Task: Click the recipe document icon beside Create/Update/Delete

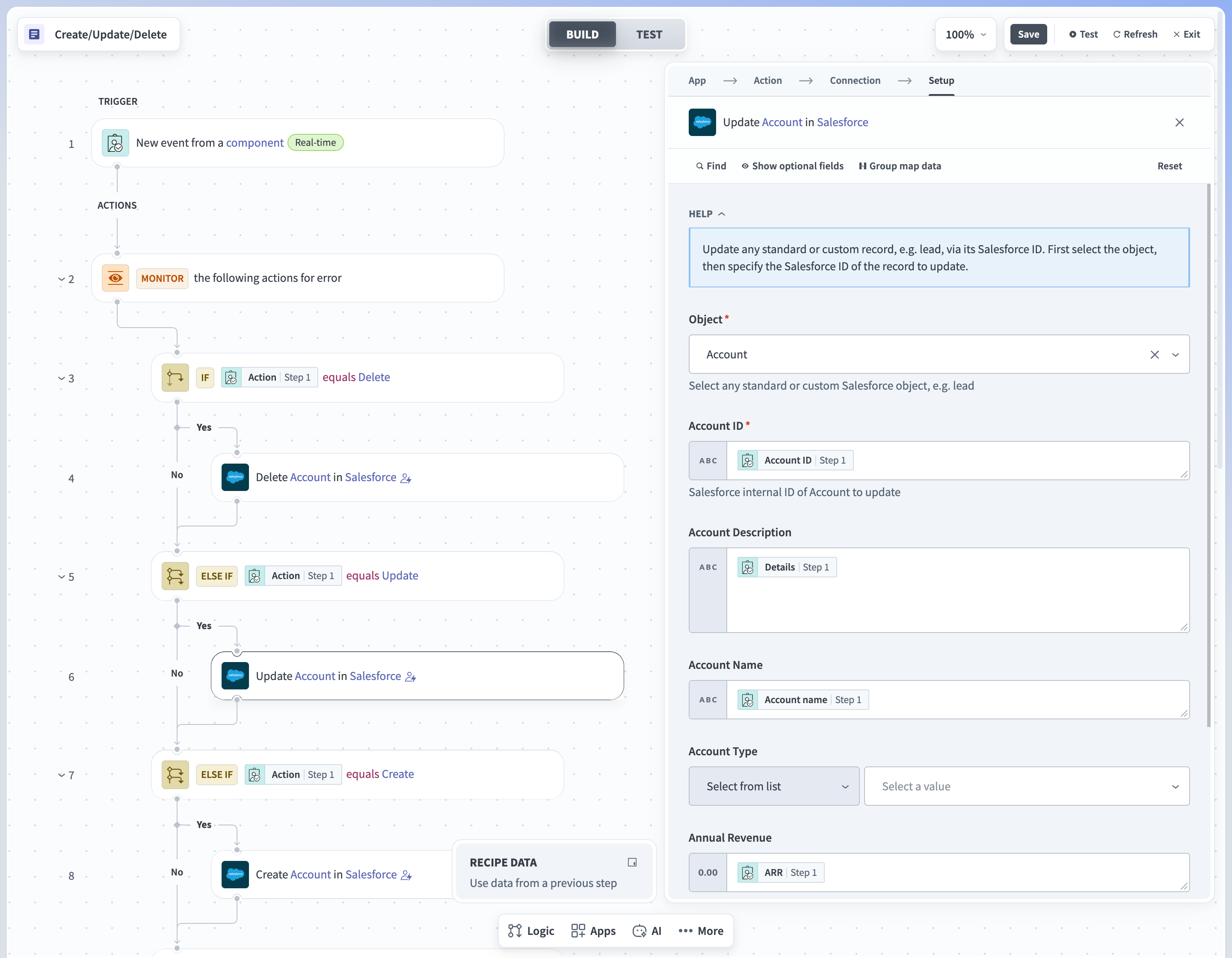Action: tap(34, 34)
